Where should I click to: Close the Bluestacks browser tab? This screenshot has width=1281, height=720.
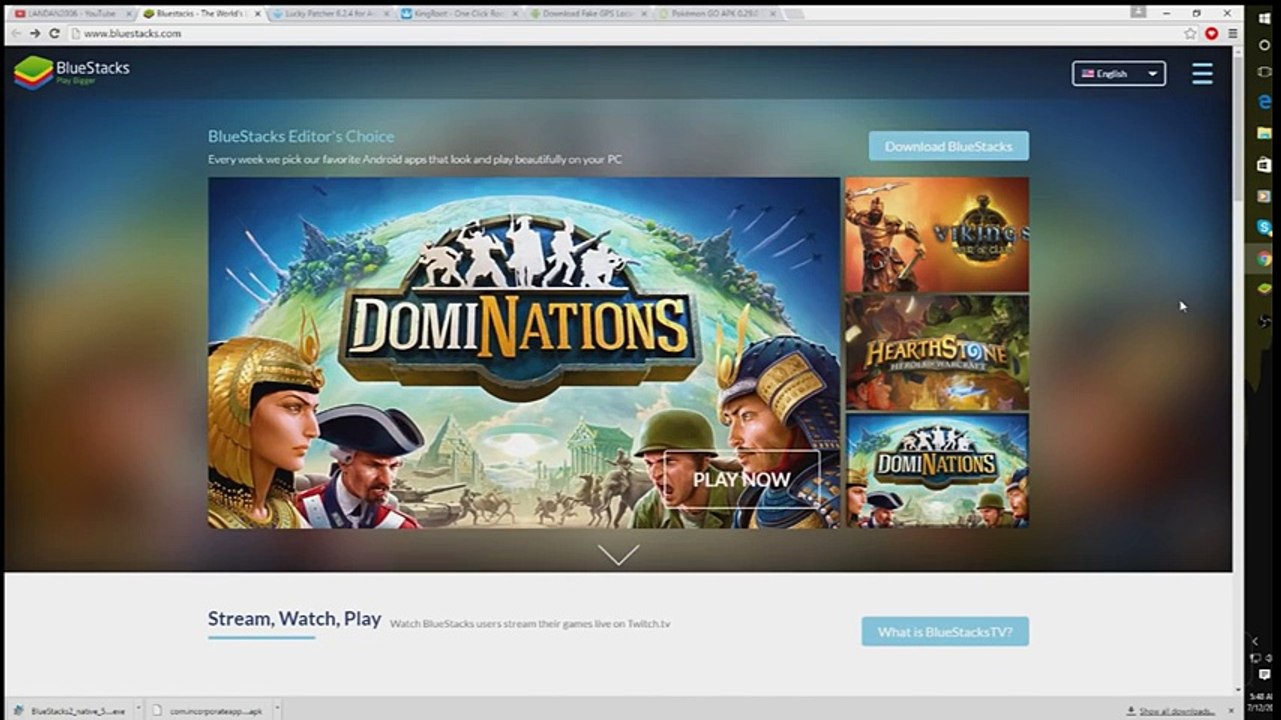pos(257,14)
